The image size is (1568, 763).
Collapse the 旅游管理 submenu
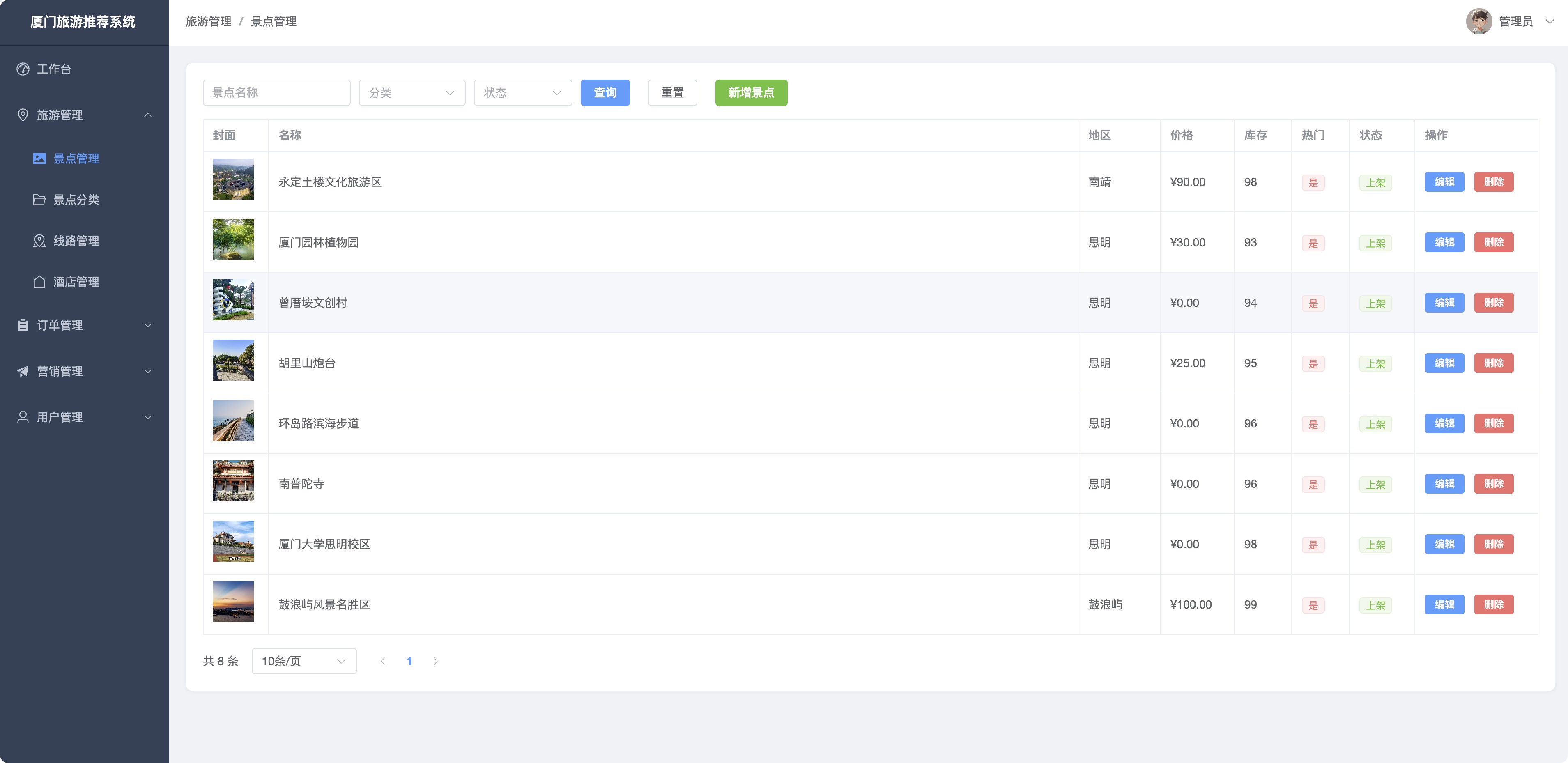coord(148,115)
